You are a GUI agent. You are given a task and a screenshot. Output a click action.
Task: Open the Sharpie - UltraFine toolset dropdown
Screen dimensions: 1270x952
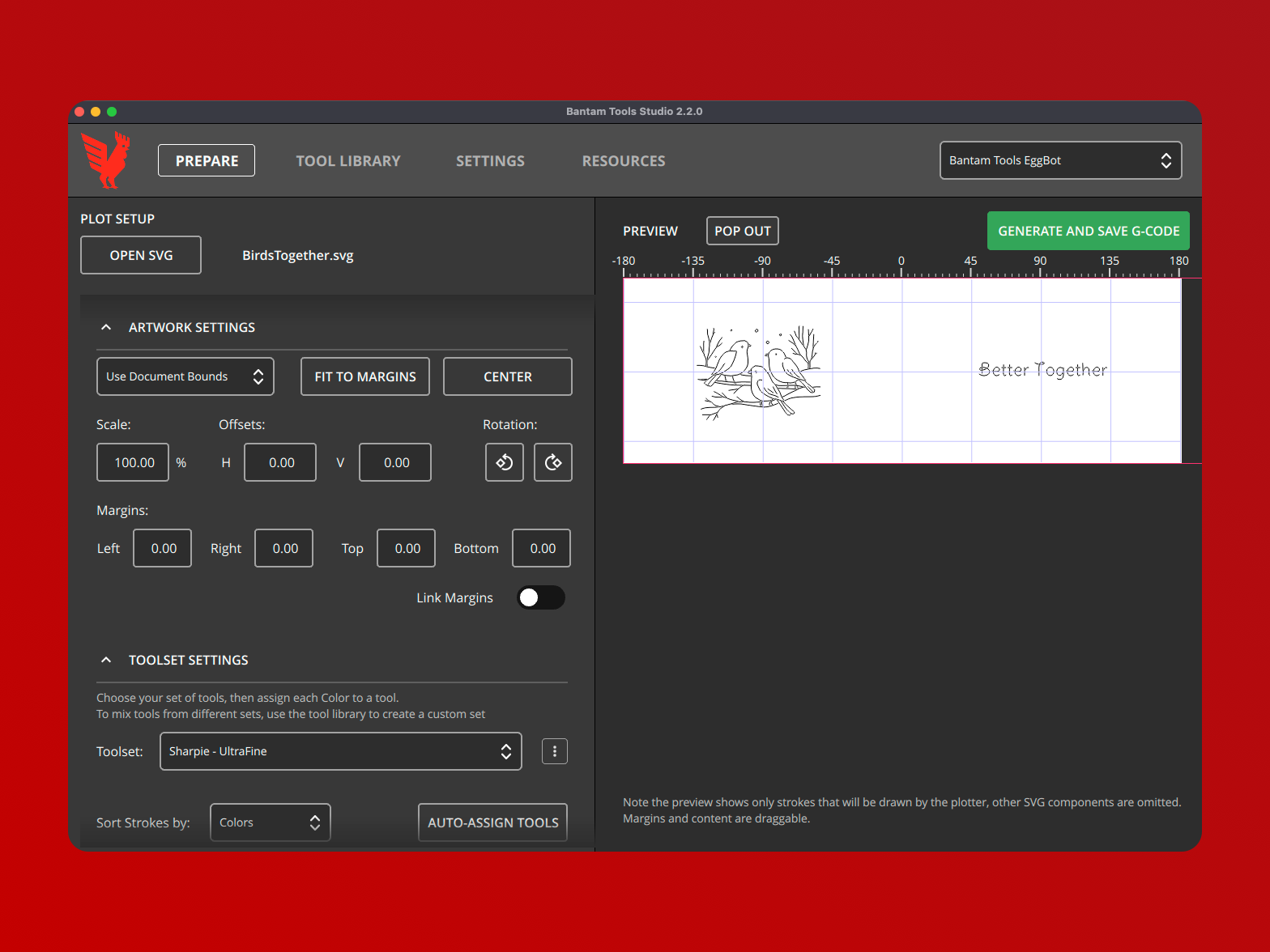(x=340, y=751)
